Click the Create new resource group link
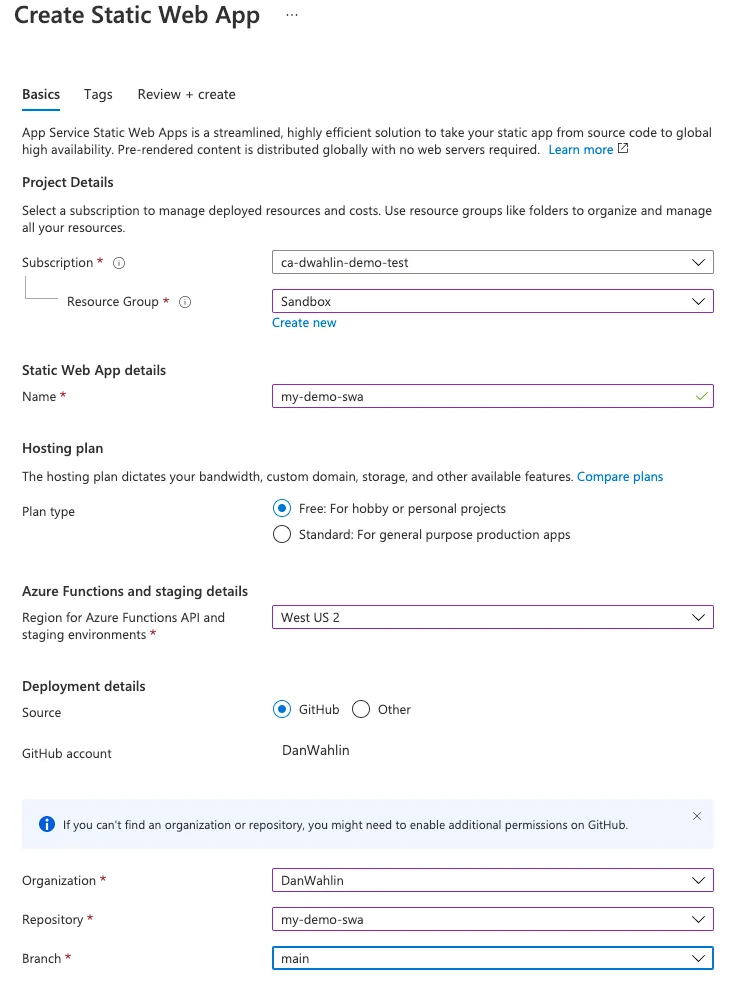 [x=304, y=323]
